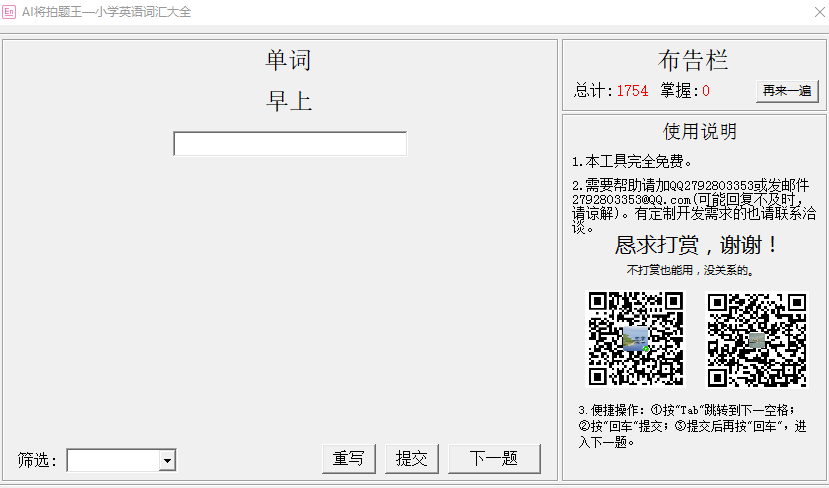Click the 恳求打赏，谢谢！ text
The image size is (829, 488).
tap(696, 245)
